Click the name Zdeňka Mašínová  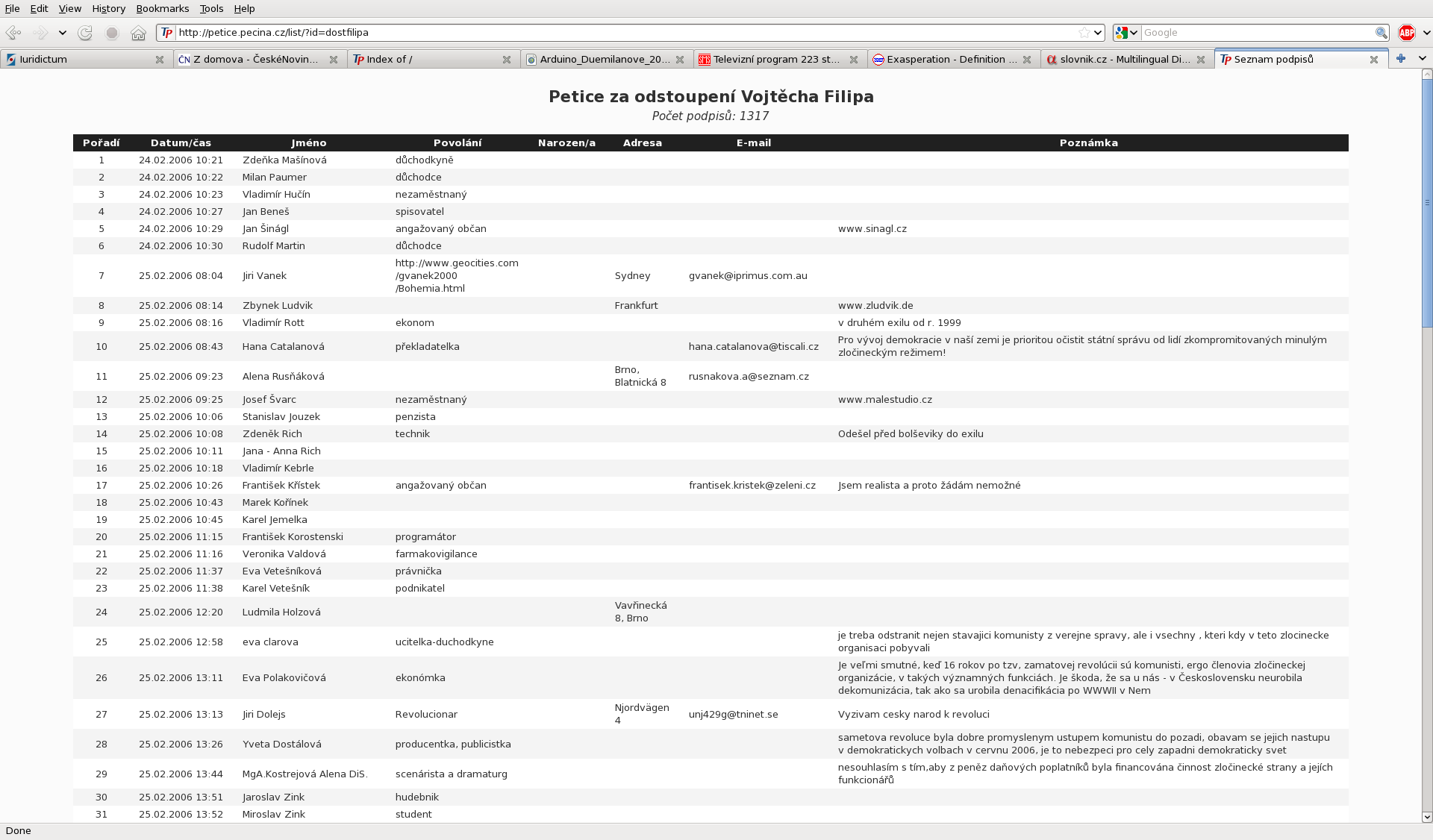click(x=284, y=160)
